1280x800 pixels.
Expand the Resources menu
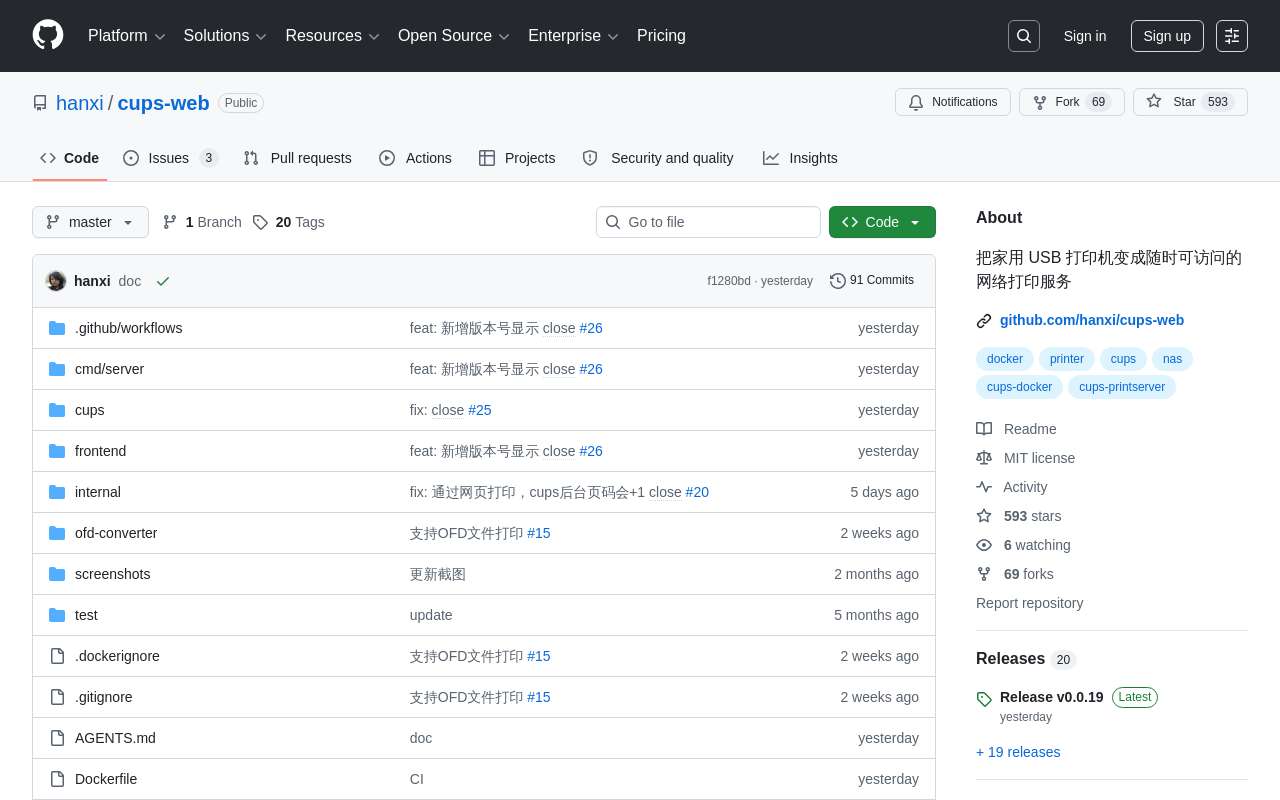pyautogui.click(x=332, y=36)
